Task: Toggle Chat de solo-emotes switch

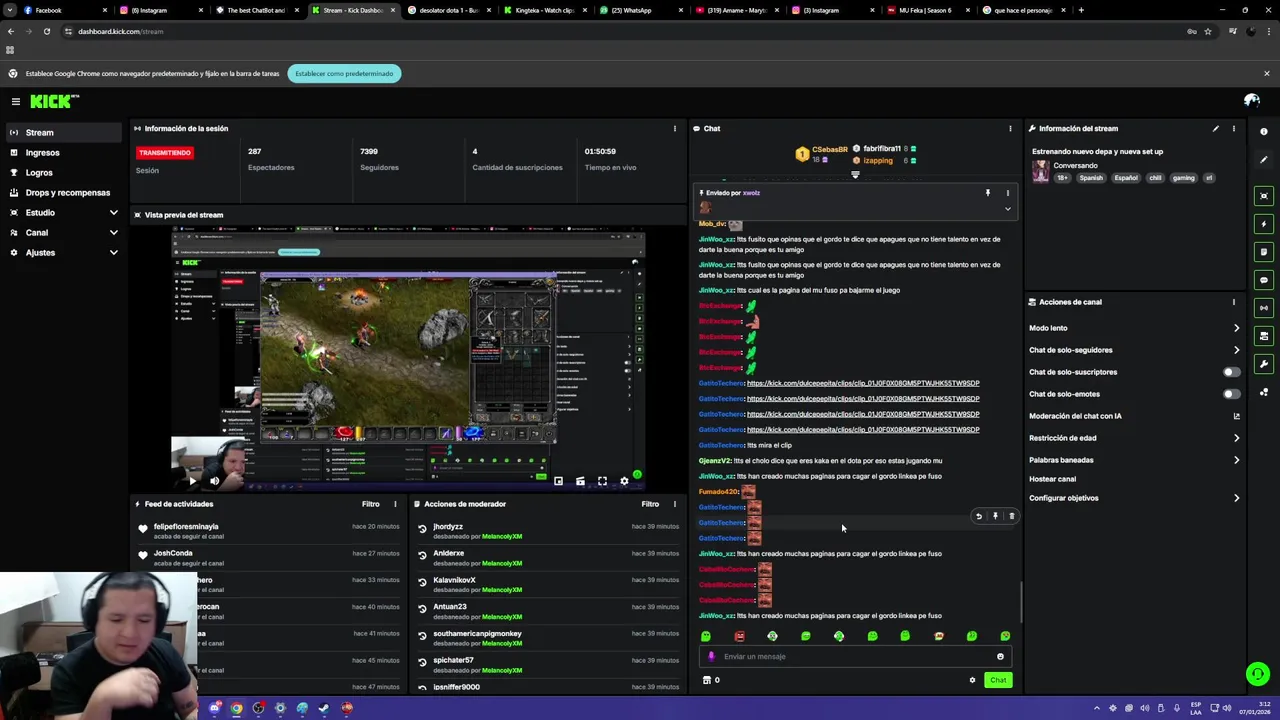Action: pos(1231,394)
